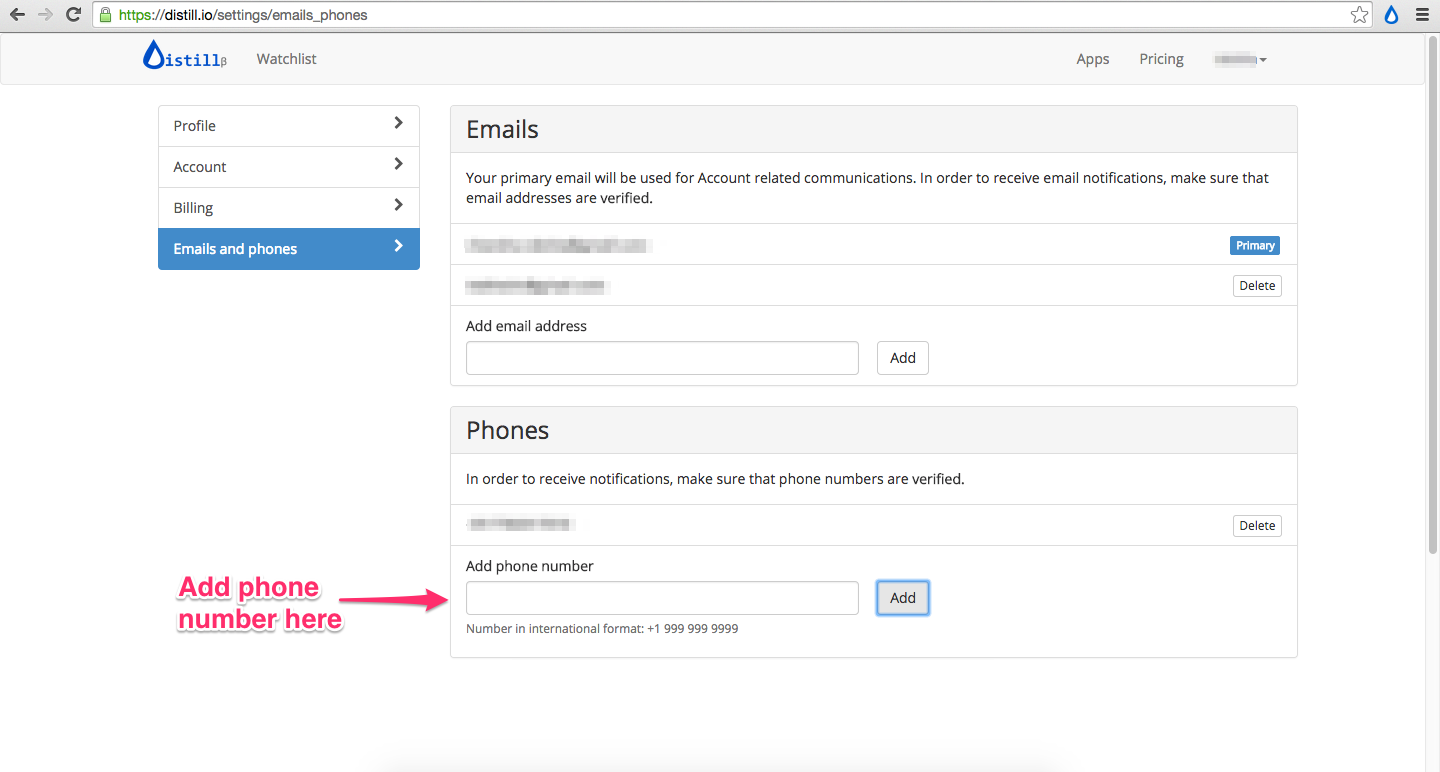Click the Primary badge on the first email

1254,245
